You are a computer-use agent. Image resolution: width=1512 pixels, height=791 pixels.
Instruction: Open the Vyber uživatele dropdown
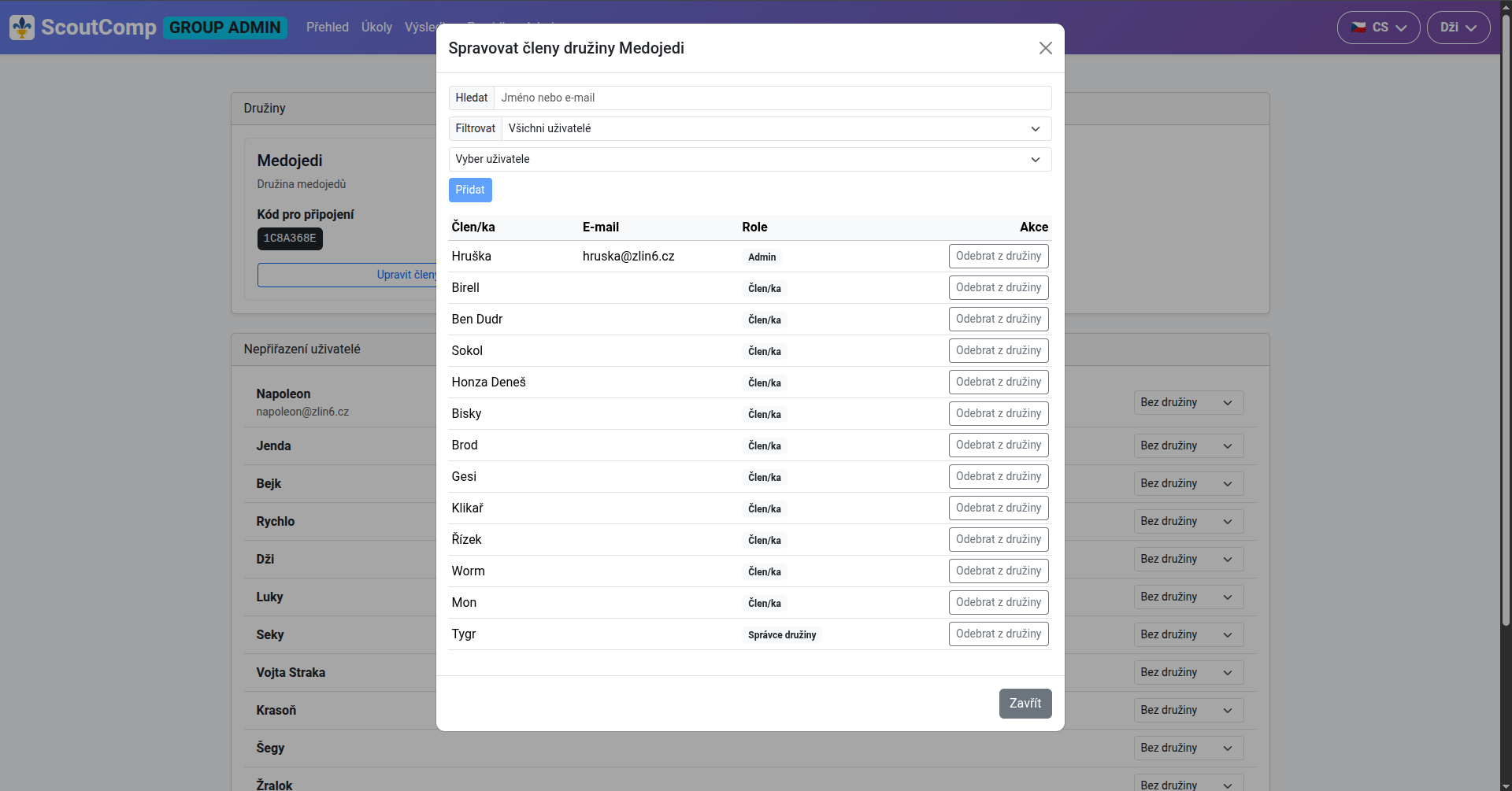pos(750,159)
